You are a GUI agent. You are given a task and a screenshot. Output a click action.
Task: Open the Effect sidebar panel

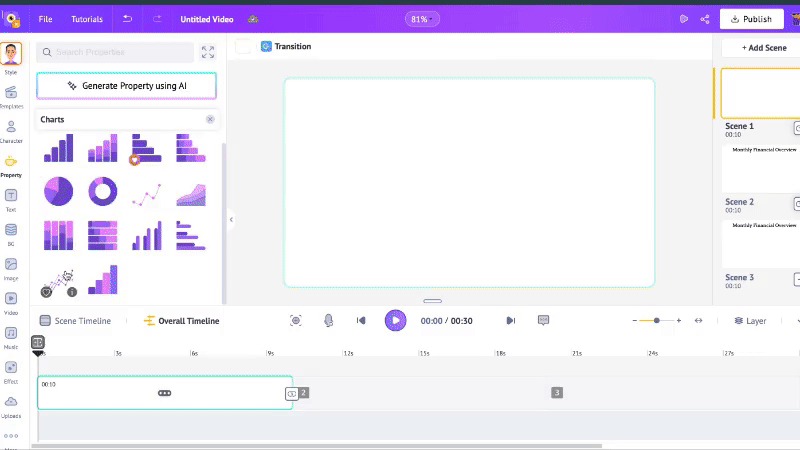(x=11, y=372)
